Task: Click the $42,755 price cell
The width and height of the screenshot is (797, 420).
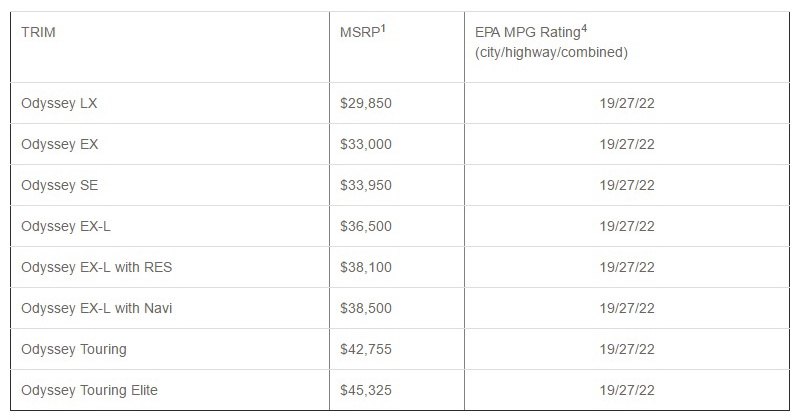Action: point(366,349)
